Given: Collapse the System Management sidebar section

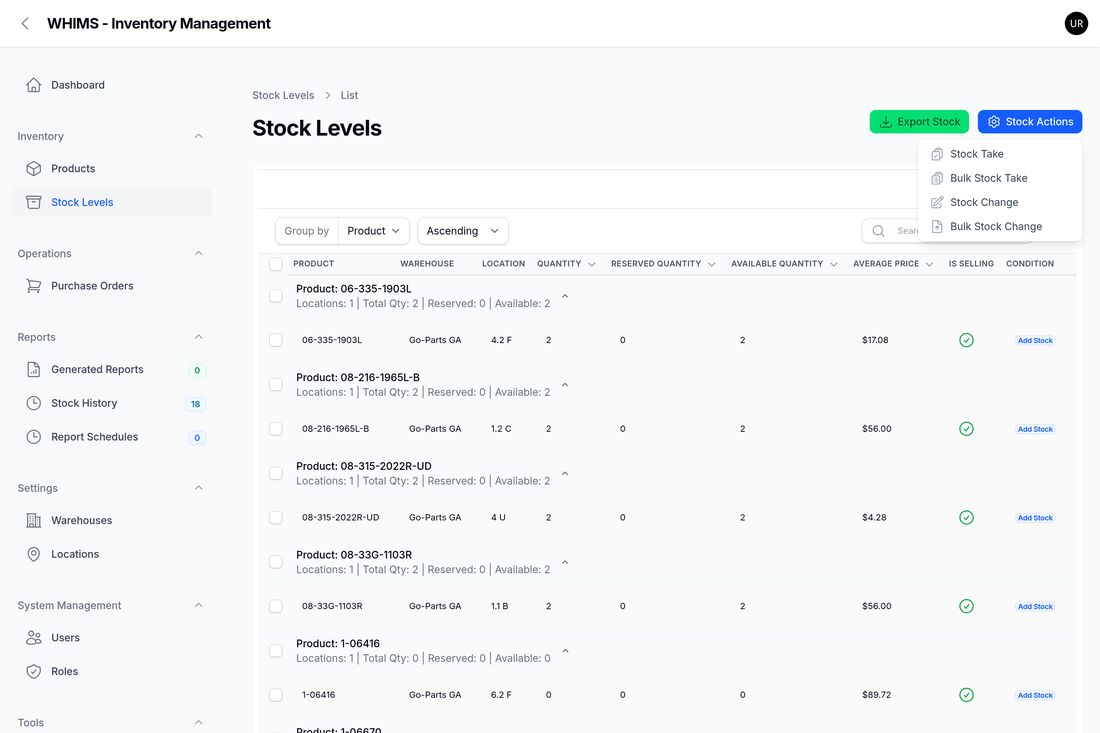Looking at the screenshot, I should [x=199, y=605].
